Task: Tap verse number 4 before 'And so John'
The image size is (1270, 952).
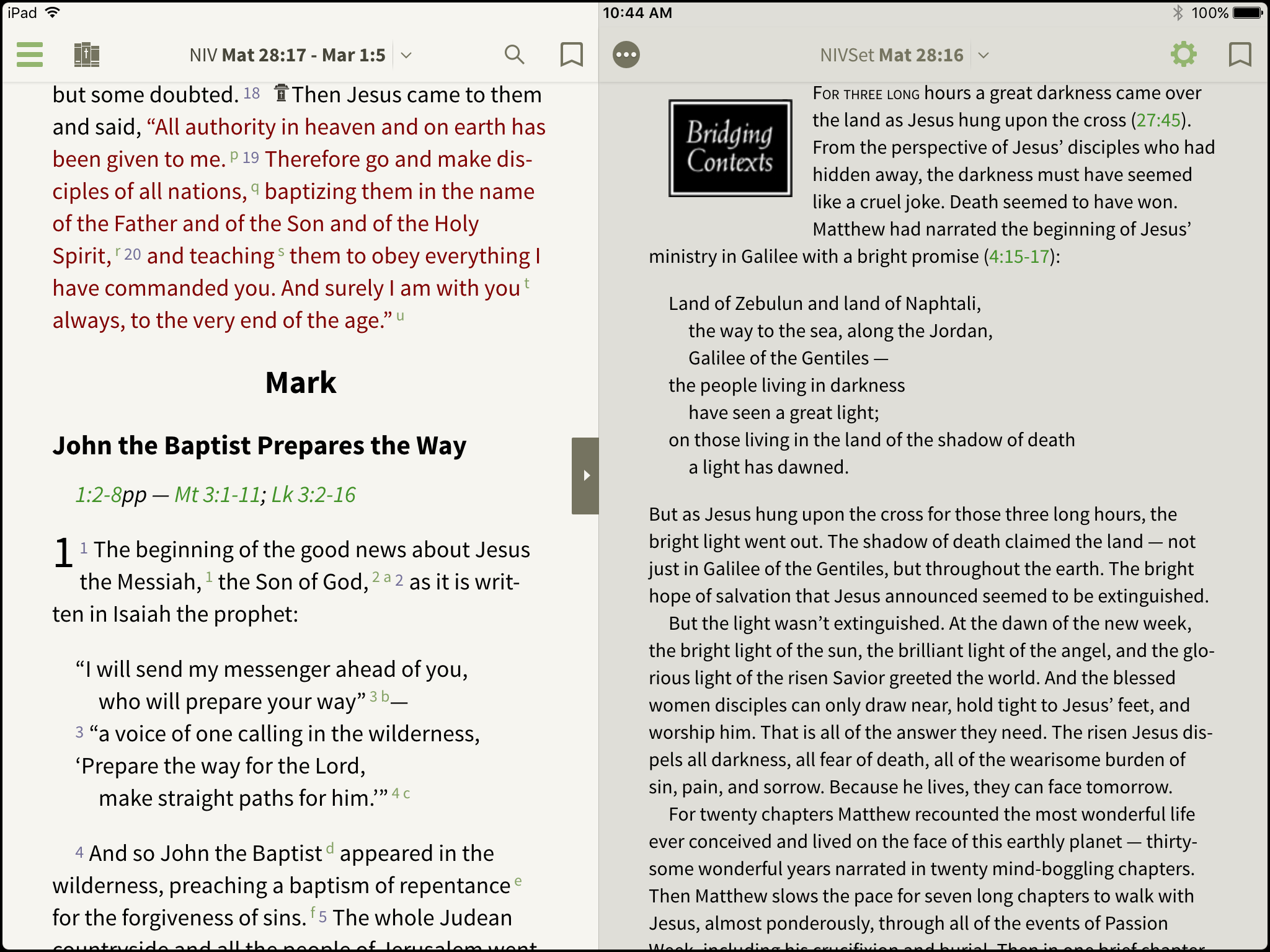Action: pyautogui.click(x=79, y=852)
